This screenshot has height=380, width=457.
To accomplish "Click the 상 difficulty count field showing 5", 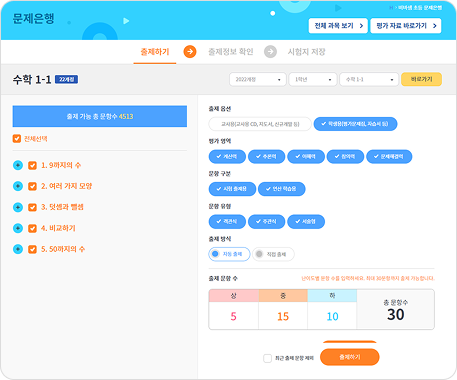I will pos(233,316).
